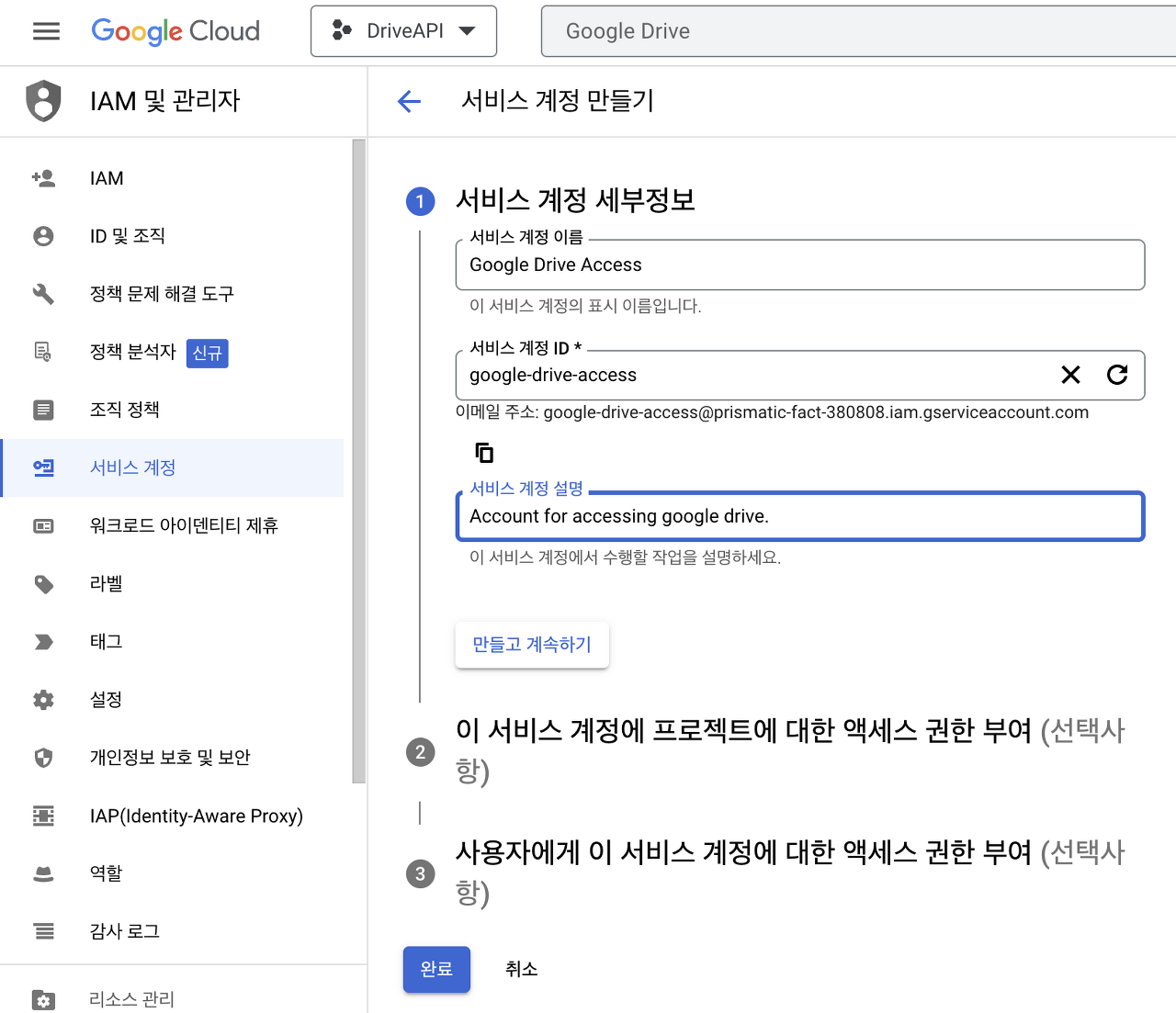Screen dimensions: 1176x1013
Task: Open 조직 정책 menu item
Action: click(173, 410)
